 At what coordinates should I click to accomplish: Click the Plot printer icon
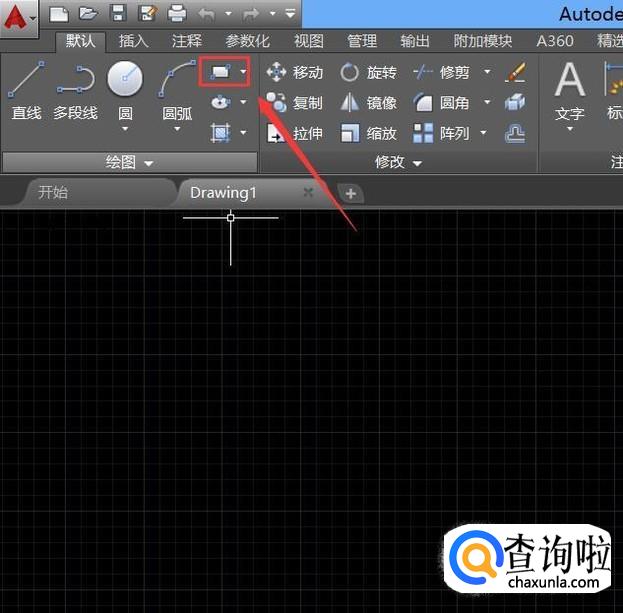click(177, 14)
